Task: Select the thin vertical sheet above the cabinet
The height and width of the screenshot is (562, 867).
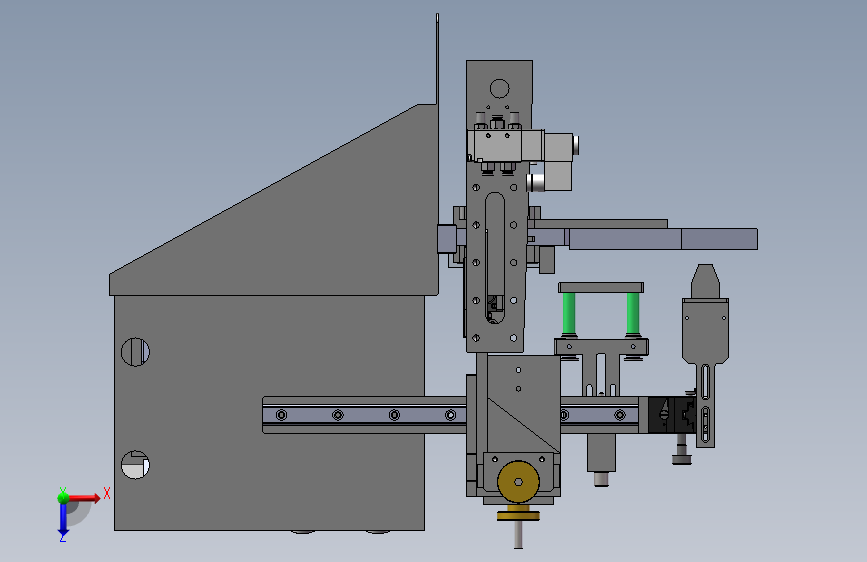Action: 437,59
